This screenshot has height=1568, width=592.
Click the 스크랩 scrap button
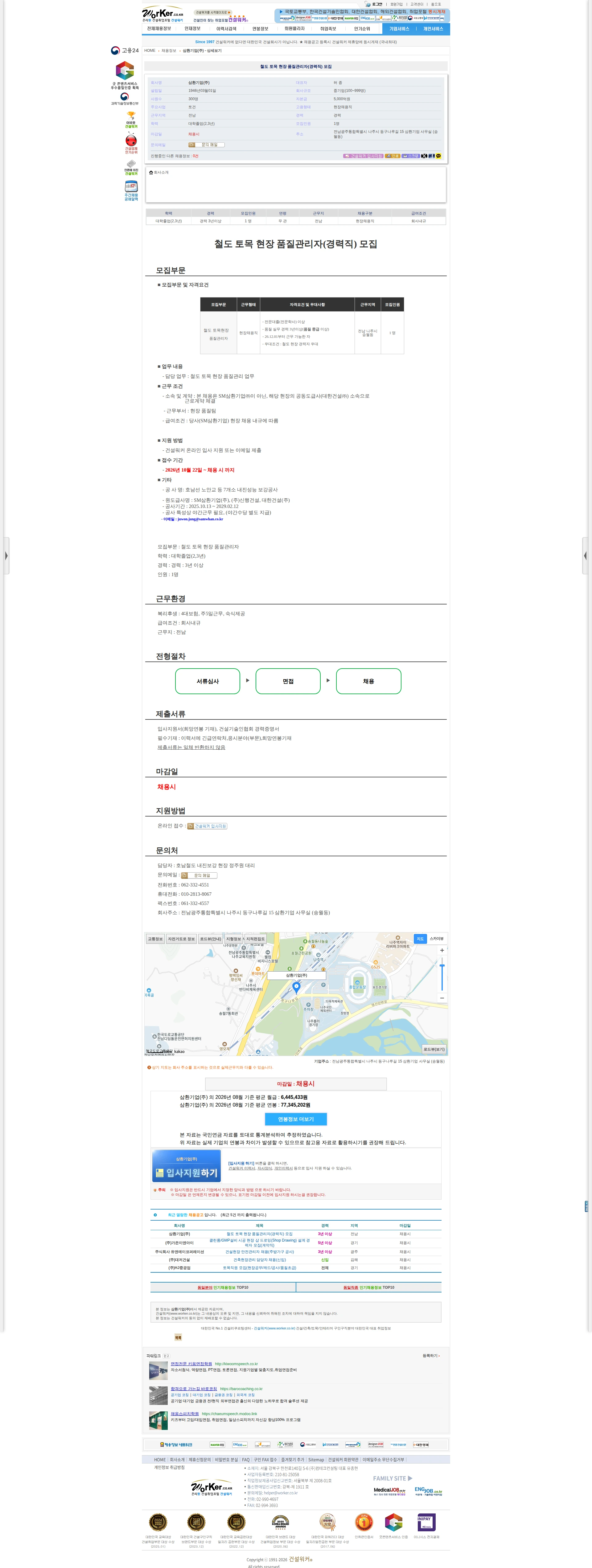tap(410, 156)
